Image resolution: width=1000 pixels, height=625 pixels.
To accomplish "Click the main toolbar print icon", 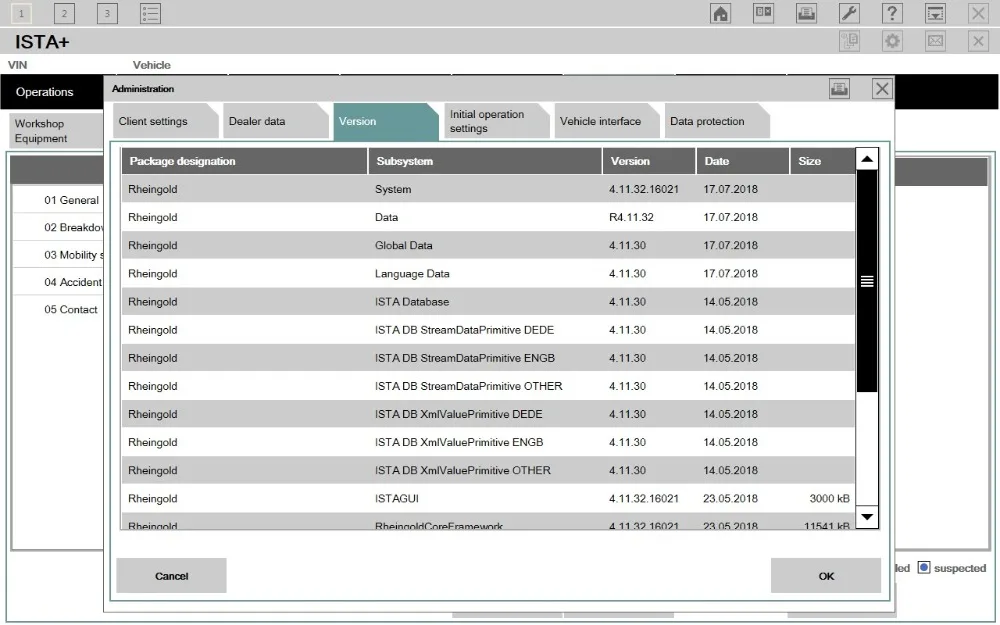I will tap(806, 13).
